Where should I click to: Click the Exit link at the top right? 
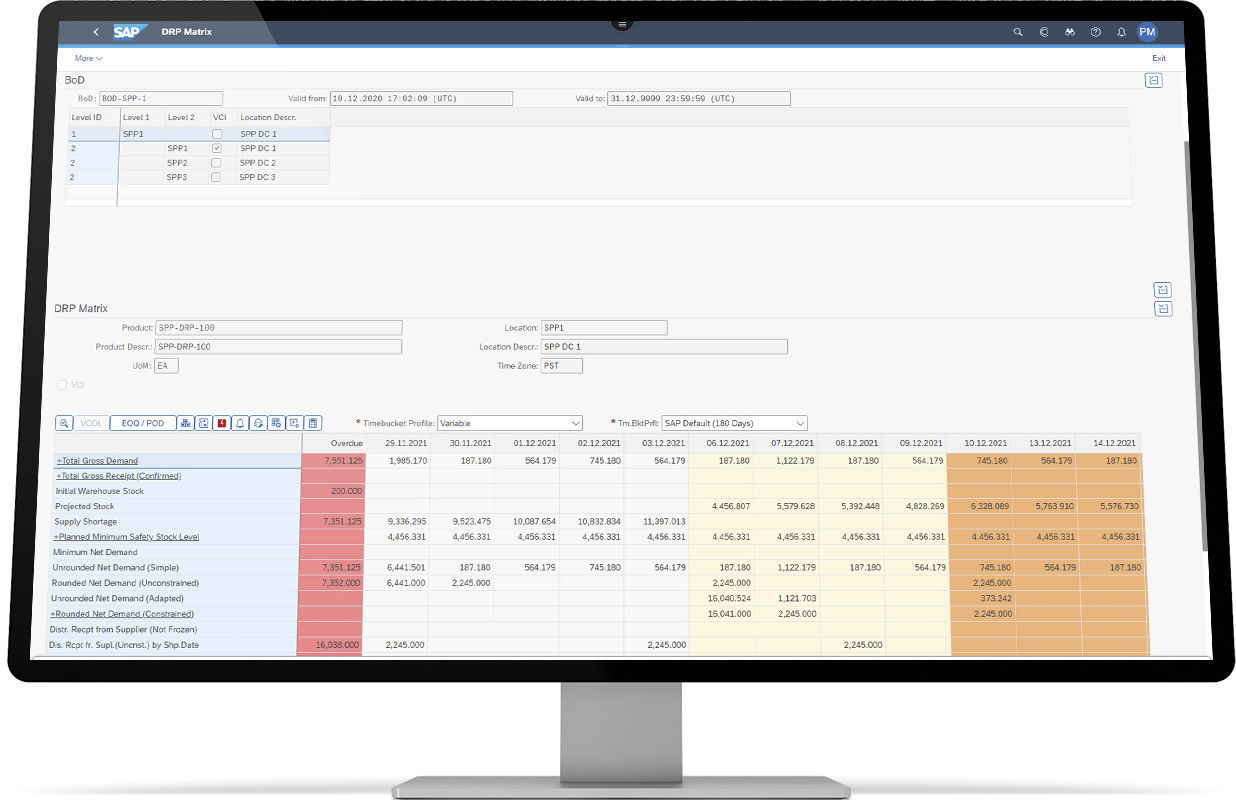coord(1159,57)
